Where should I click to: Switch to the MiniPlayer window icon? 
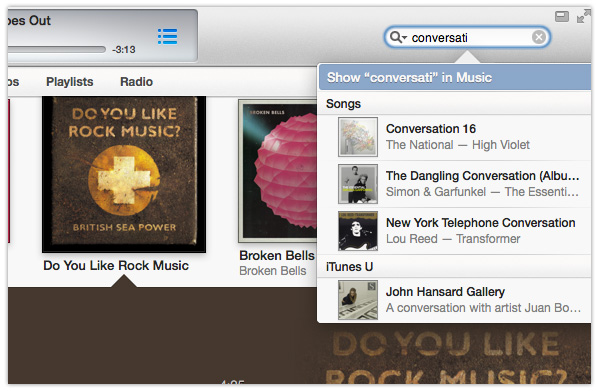click(x=561, y=16)
